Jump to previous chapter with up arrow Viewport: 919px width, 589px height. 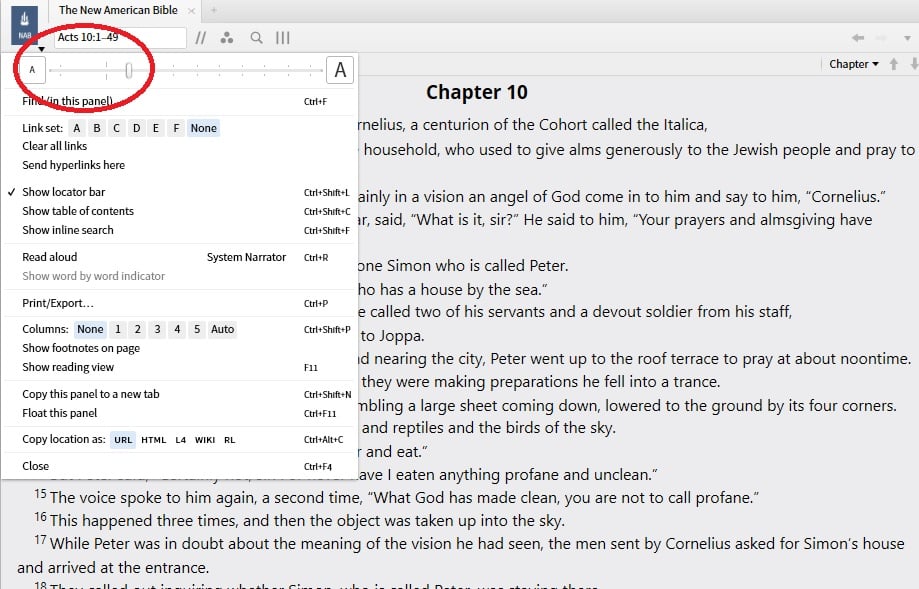point(894,64)
